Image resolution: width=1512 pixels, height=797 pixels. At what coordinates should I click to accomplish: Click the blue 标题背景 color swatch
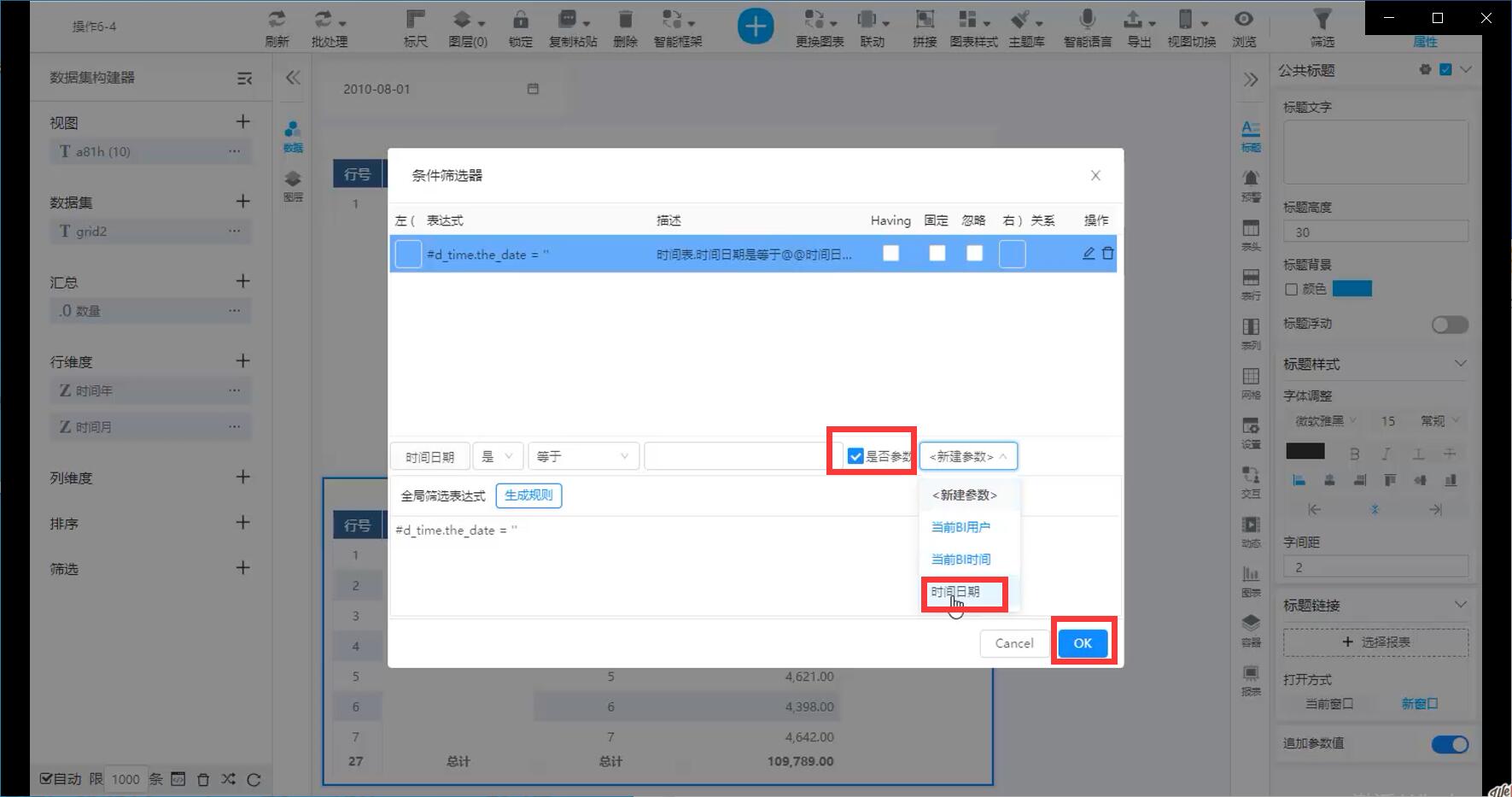(1351, 289)
